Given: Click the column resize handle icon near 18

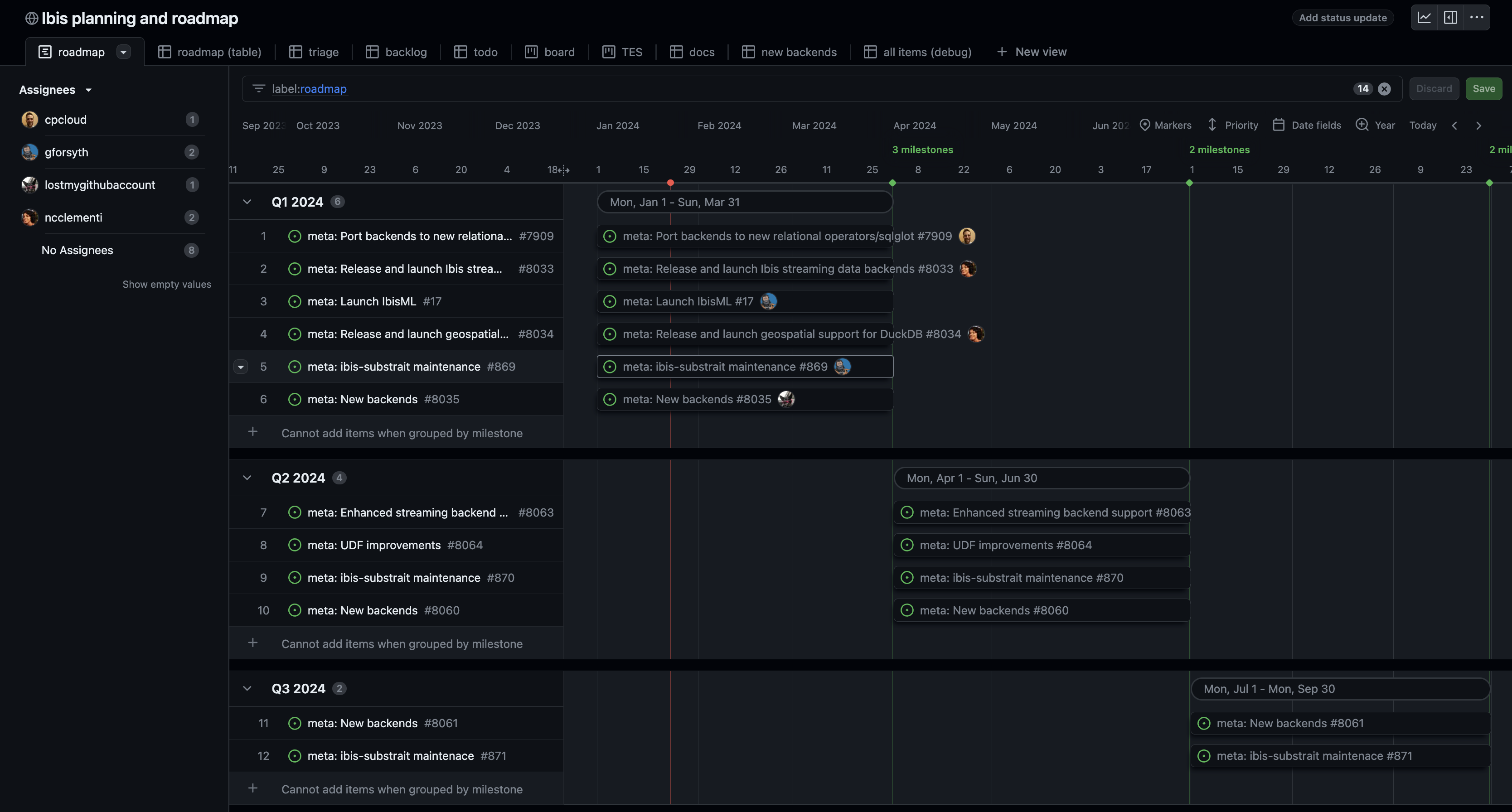Looking at the screenshot, I should click(563, 170).
